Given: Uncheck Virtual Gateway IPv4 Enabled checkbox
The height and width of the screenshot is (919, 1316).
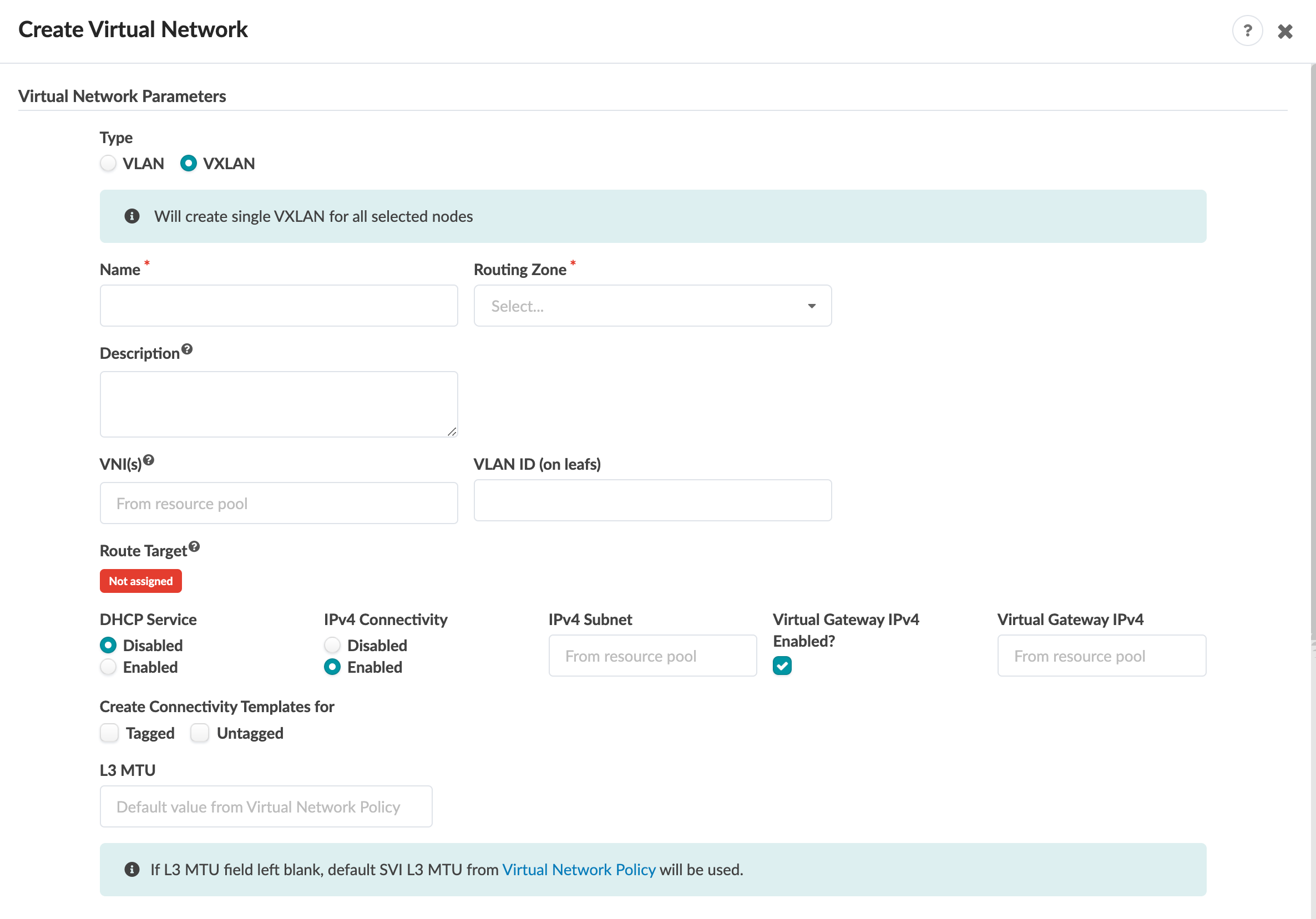Looking at the screenshot, I should coord(782,665).
